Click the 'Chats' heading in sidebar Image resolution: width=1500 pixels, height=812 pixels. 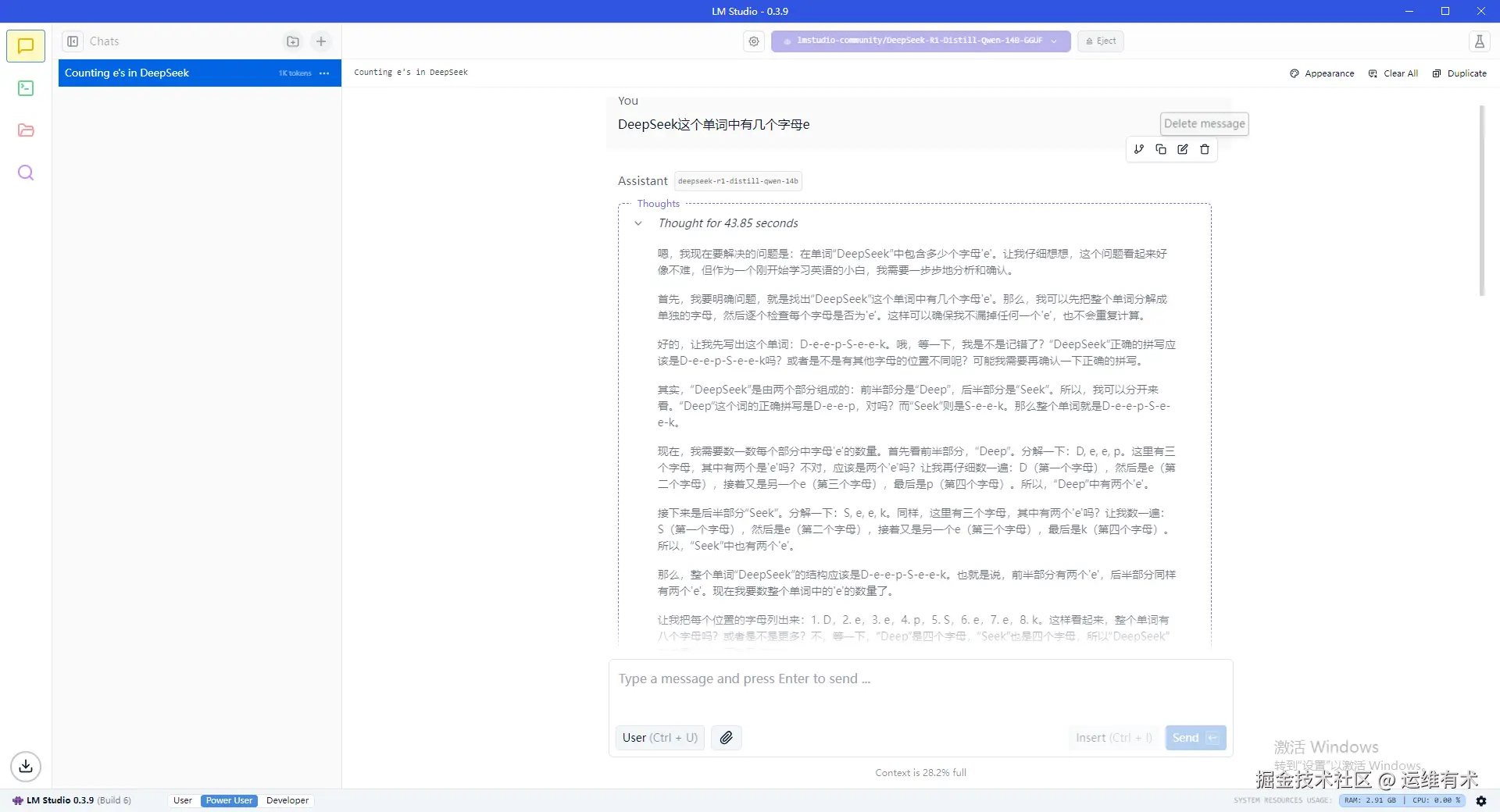coord(104,41)
